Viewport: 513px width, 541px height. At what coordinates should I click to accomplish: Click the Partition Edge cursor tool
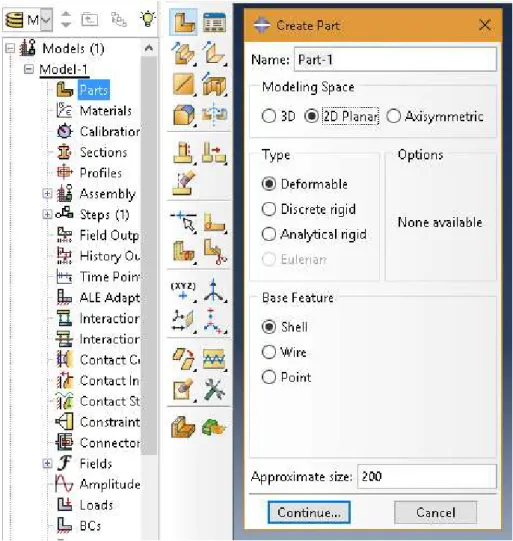(184, 222)
